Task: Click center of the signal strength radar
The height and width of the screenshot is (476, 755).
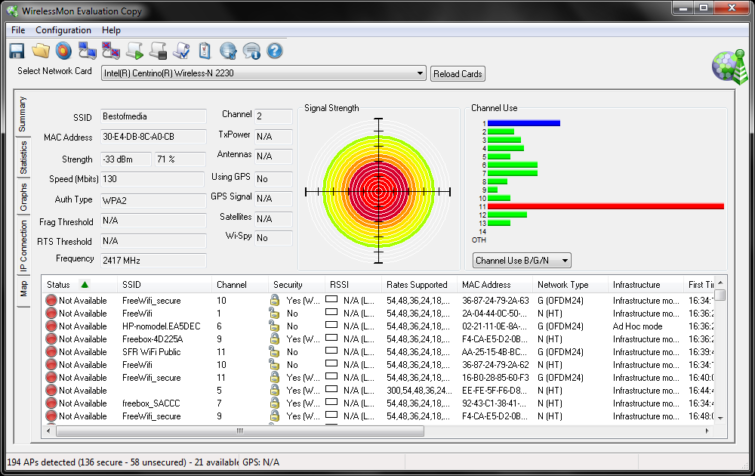Action: (x=378, y=192)
